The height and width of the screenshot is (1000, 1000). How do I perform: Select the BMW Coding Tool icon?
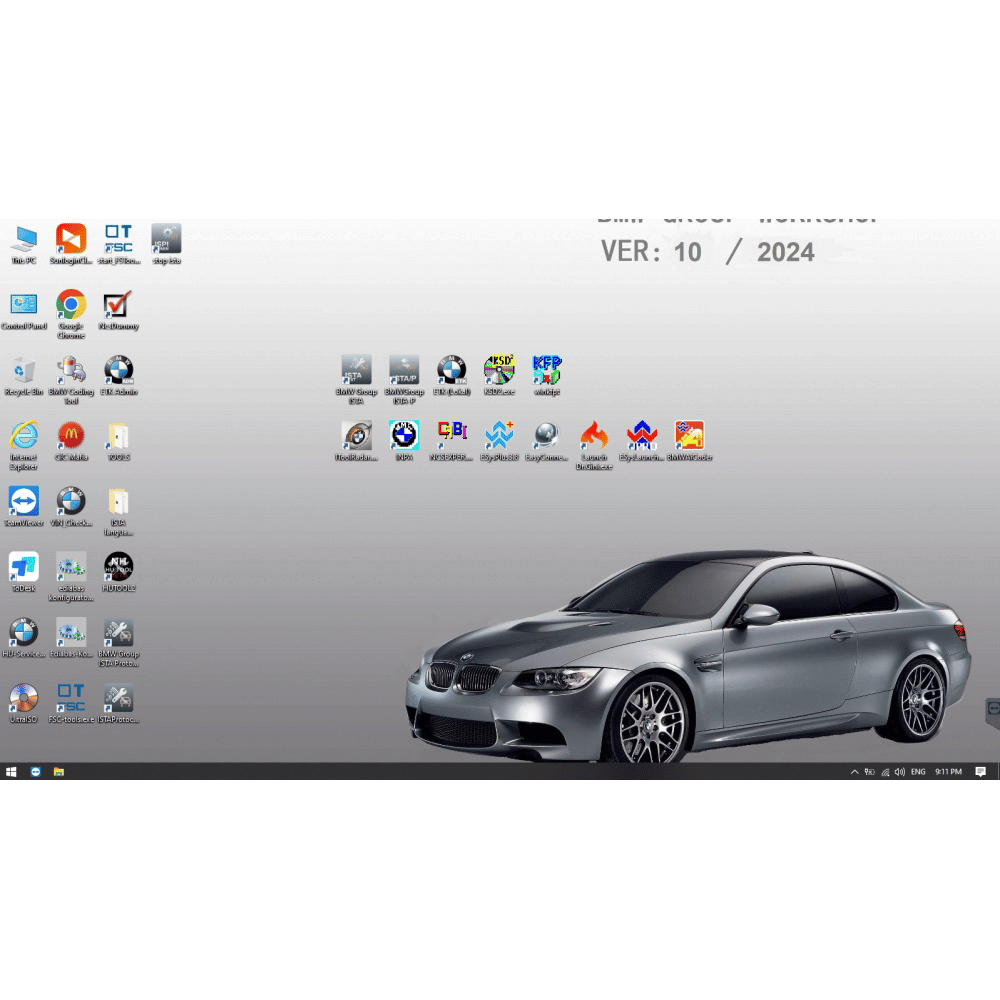[71, 371]
